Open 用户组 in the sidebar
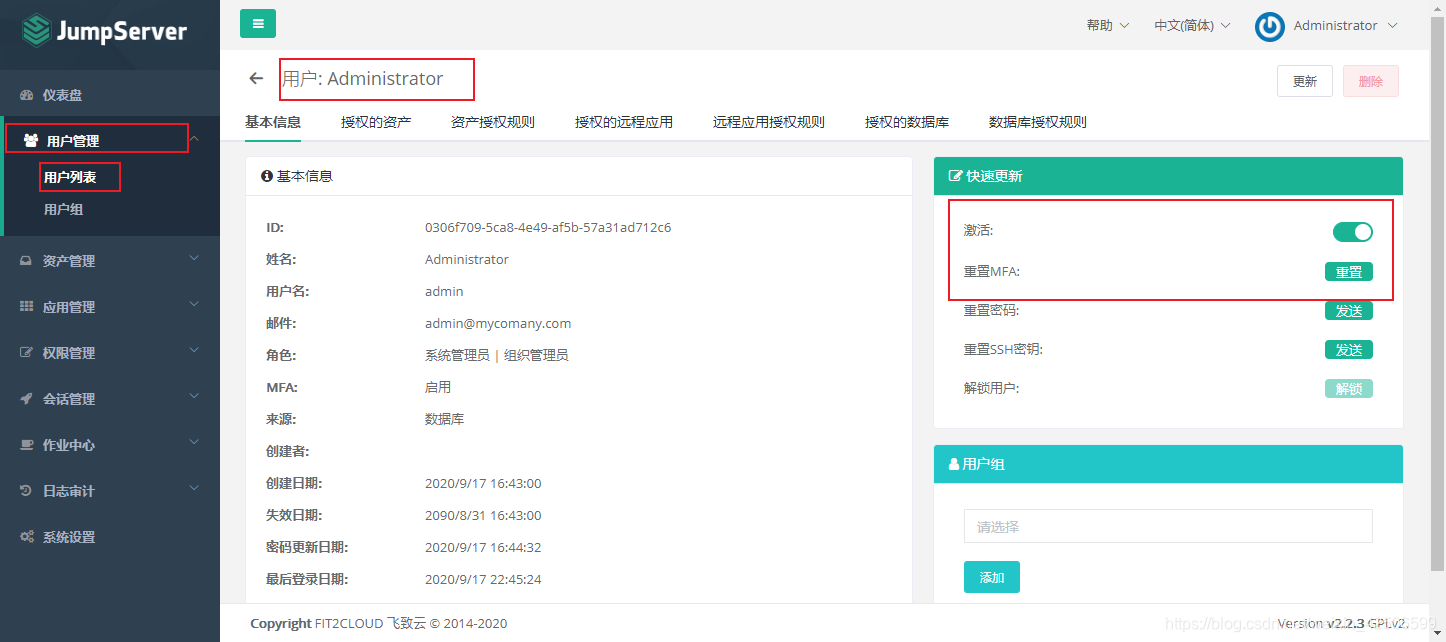 (64, 210)
